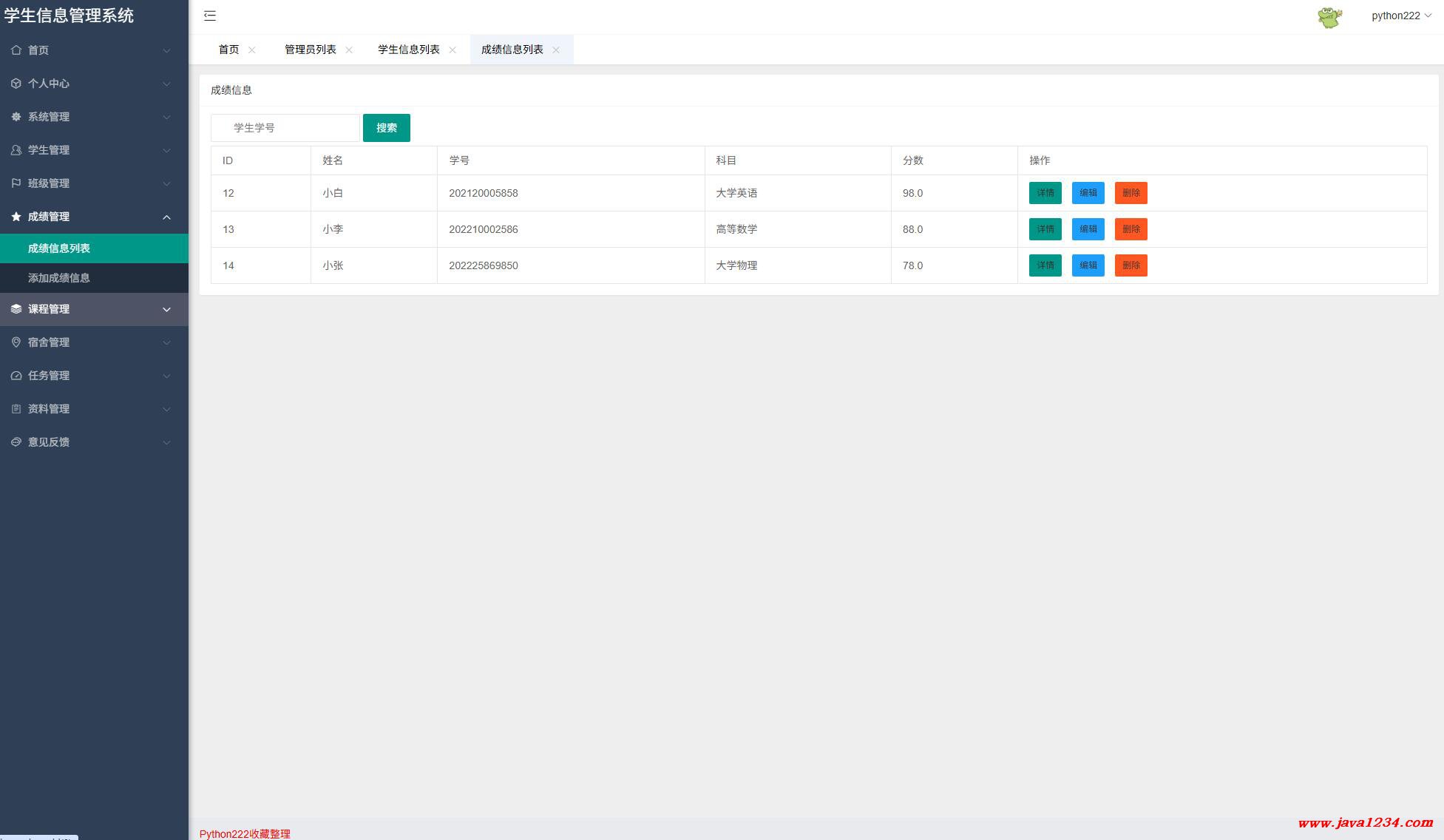Click the sidebar collapse icon in header
The image size is (1444, 840).
tap(210, 16)
